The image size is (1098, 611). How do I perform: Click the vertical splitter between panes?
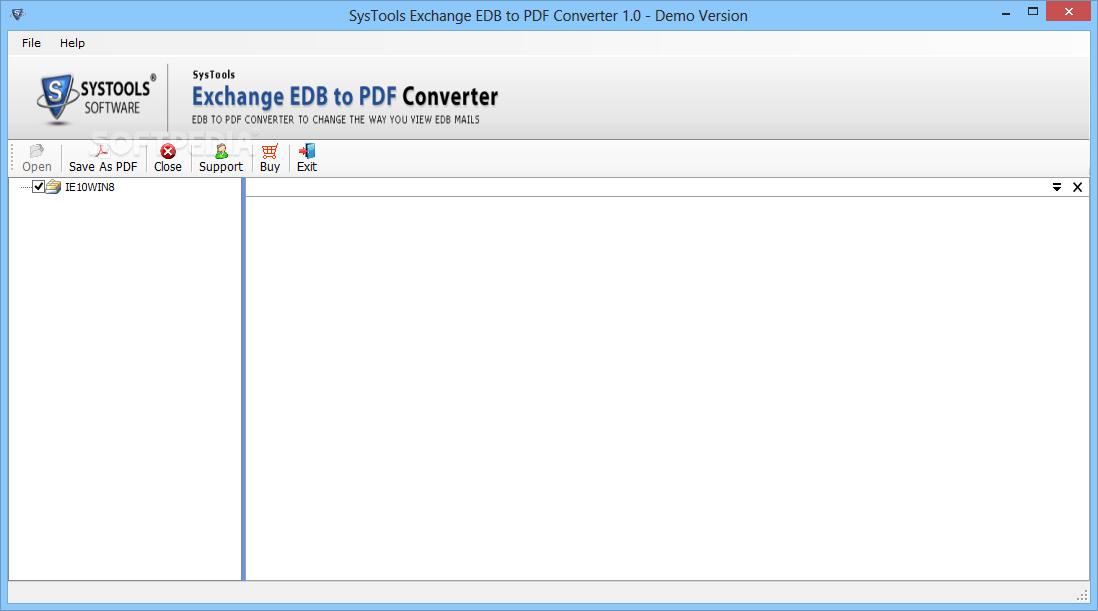click(x=243, y=379)
